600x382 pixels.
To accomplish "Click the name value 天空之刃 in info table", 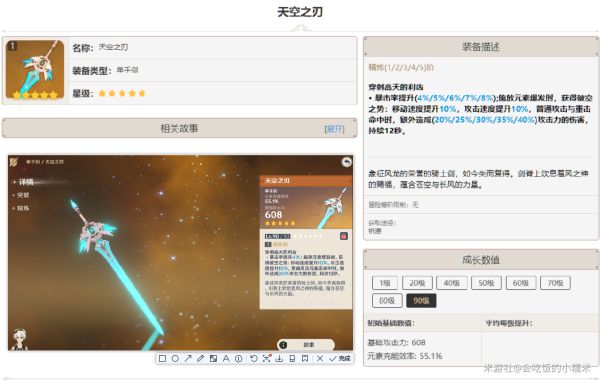I will [x=113, y=47].
